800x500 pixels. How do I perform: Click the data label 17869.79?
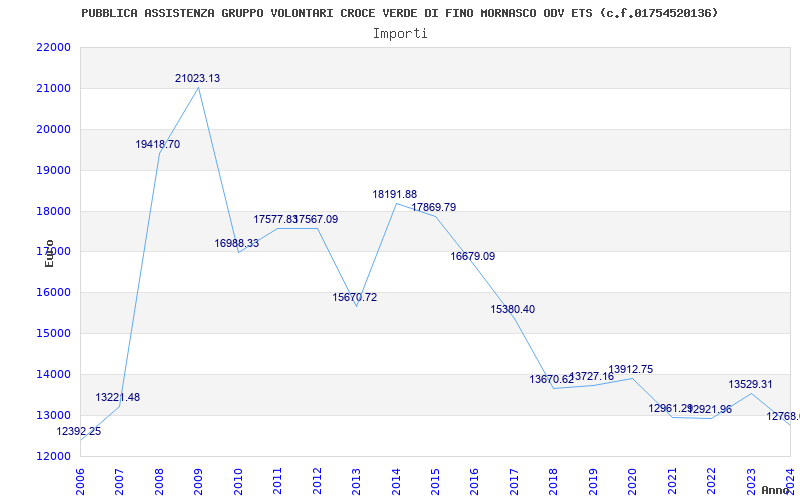(434, 207)
